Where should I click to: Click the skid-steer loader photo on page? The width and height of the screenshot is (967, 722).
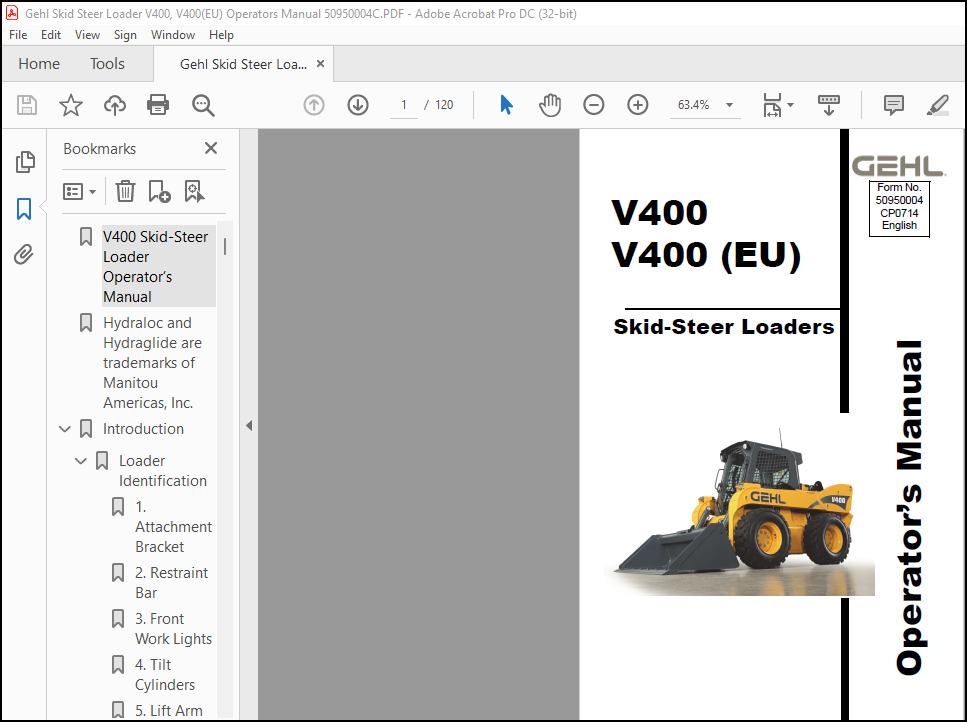pyautogui.click(x=739, y=511)
